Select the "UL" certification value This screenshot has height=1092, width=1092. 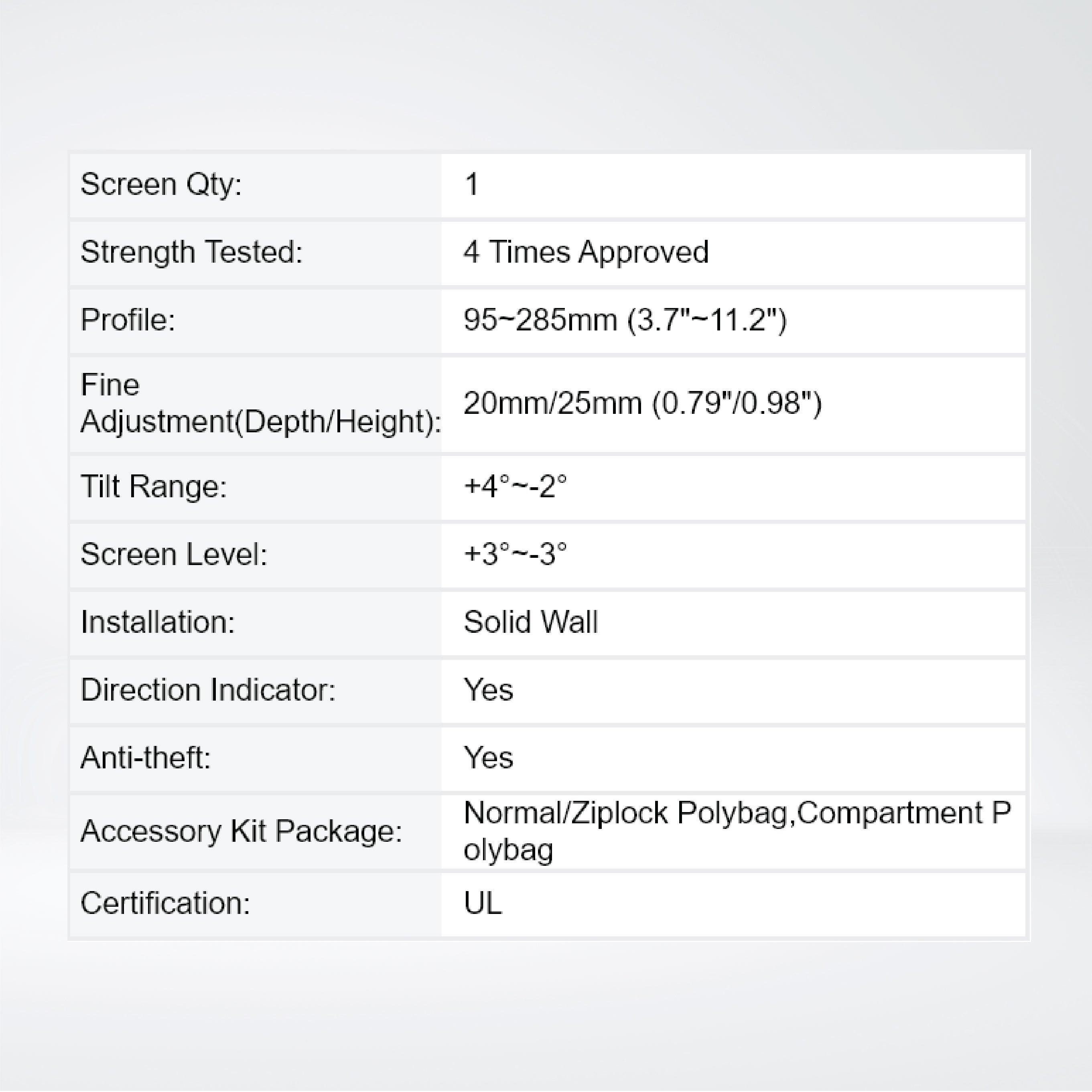[x=482, y=903]
